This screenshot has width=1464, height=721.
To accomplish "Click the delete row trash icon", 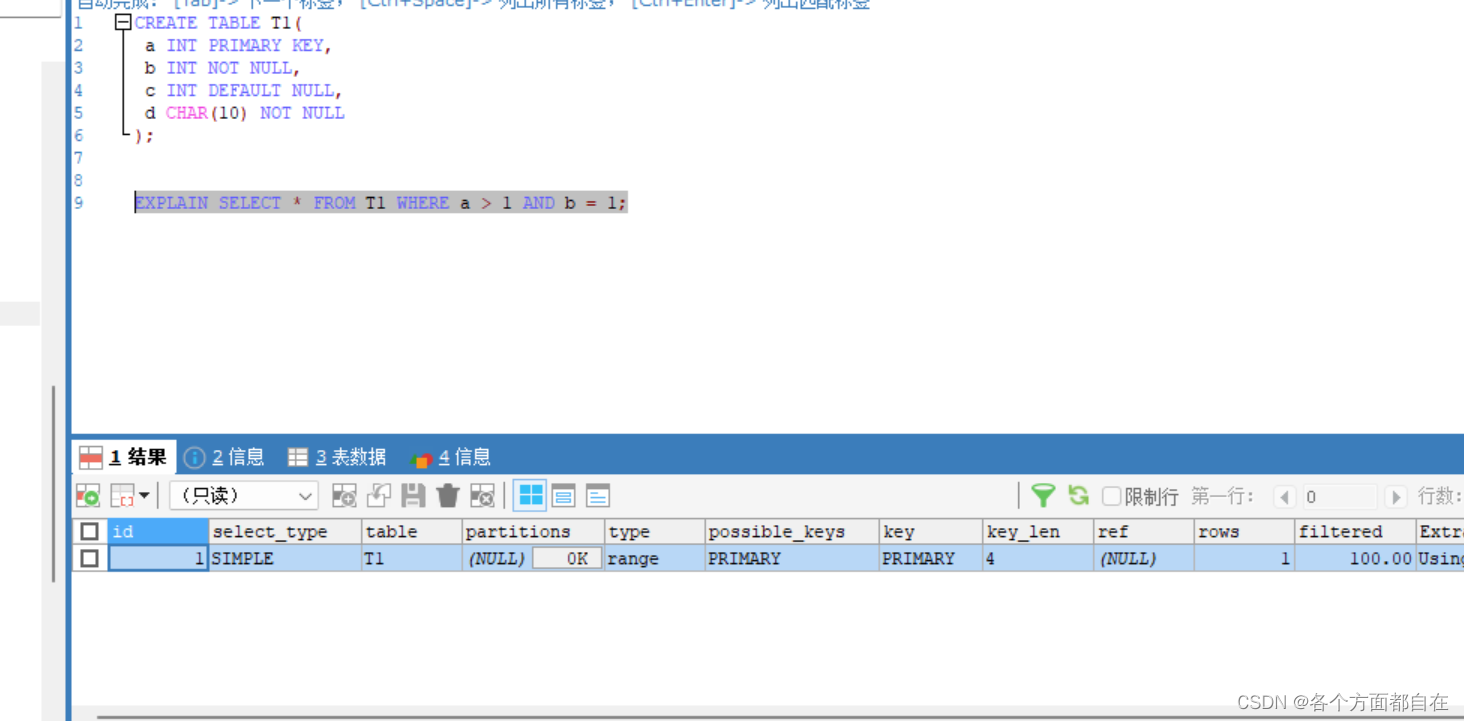I will (x=448, y=495).
